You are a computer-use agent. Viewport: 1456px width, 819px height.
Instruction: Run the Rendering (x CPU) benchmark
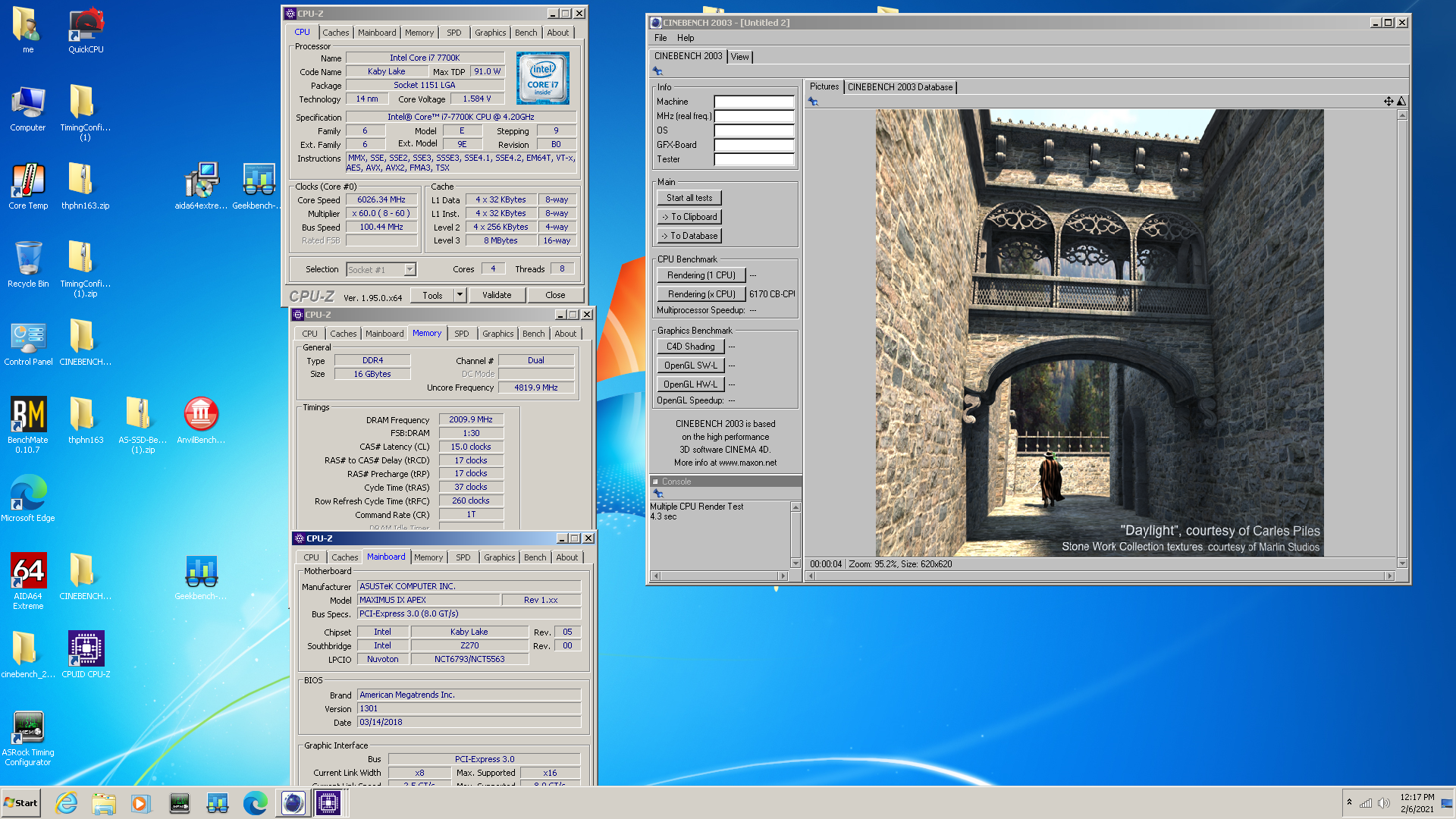(x=701, y=294)
